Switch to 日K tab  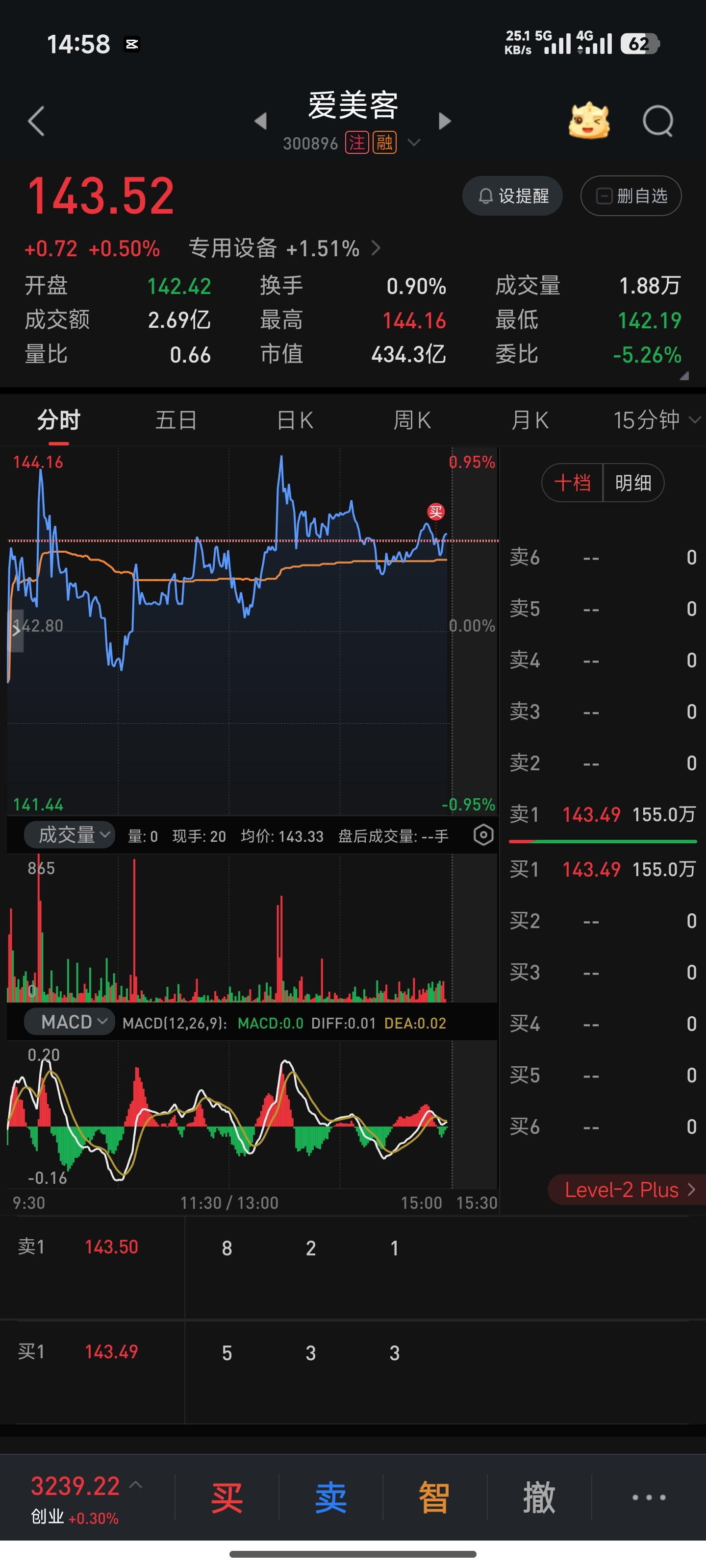click(295, 420)
